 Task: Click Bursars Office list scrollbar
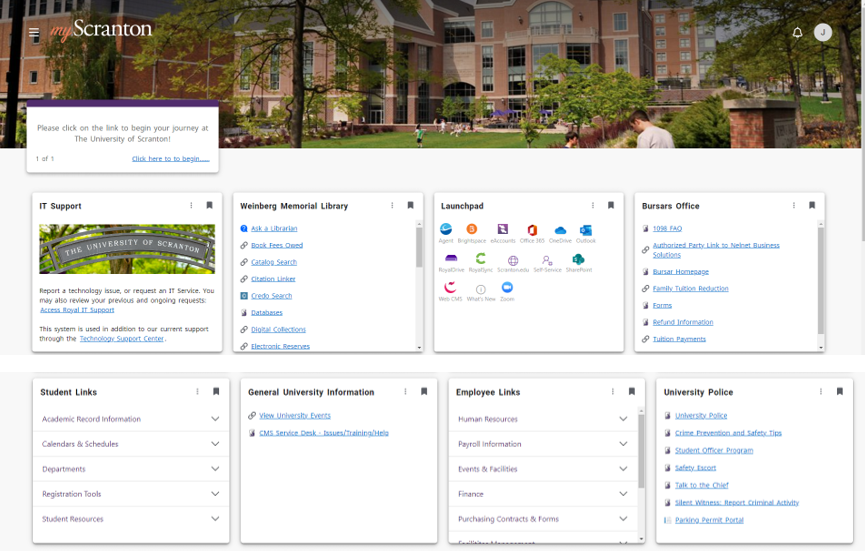point(820,280)
